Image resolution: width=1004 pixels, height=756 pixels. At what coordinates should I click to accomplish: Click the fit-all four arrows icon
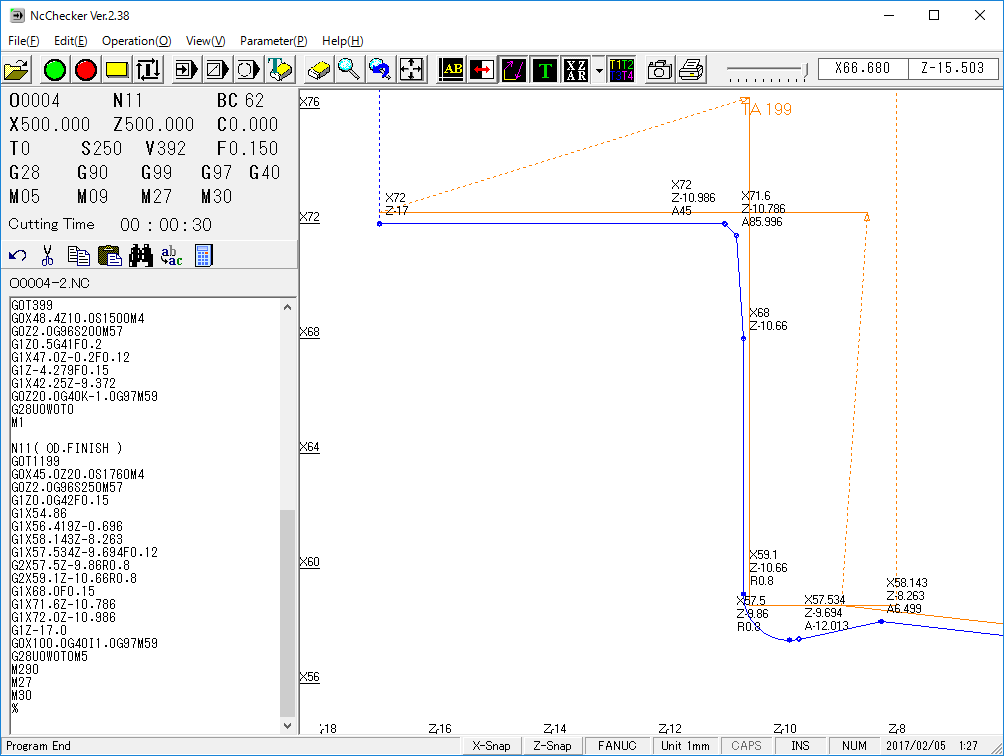[x=412, y=69]
